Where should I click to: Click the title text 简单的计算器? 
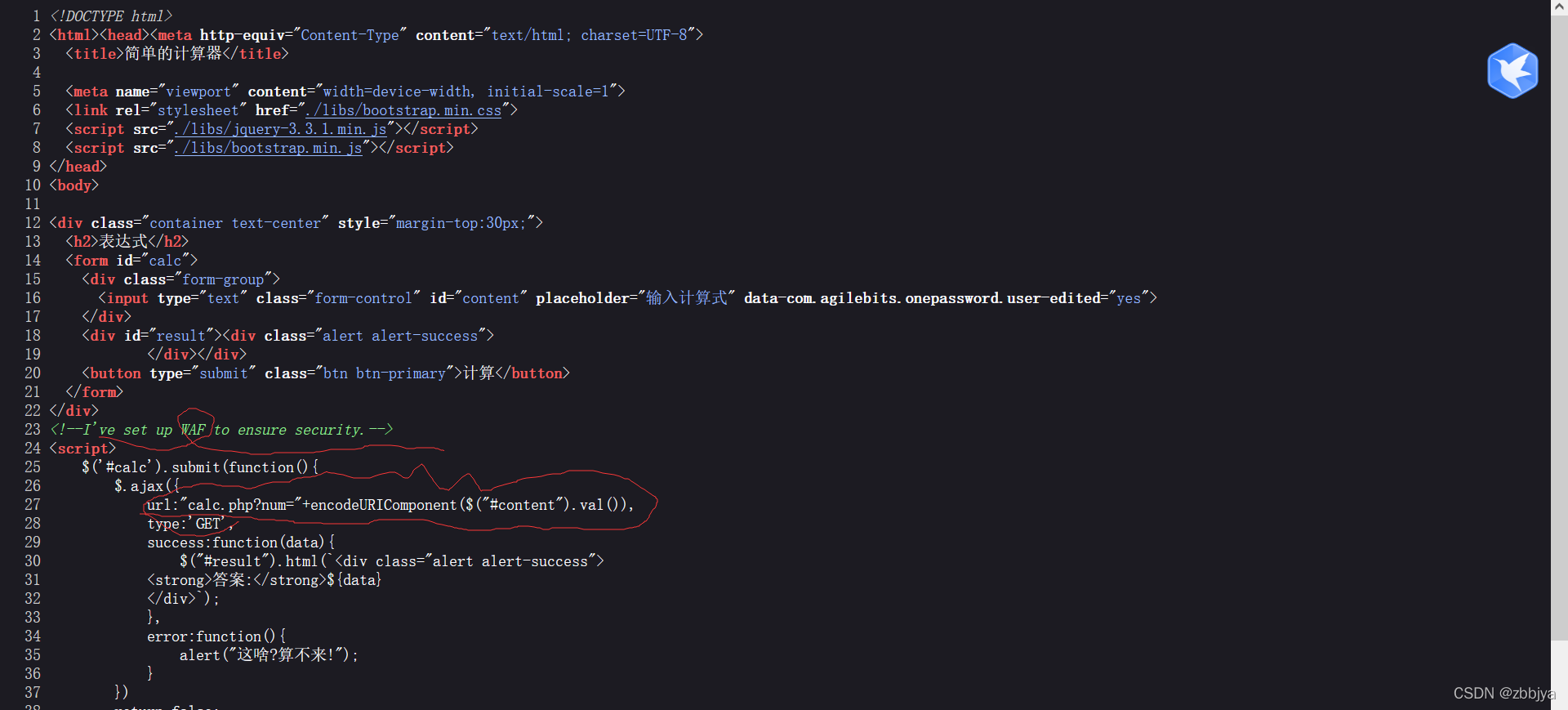pos(173,54)
